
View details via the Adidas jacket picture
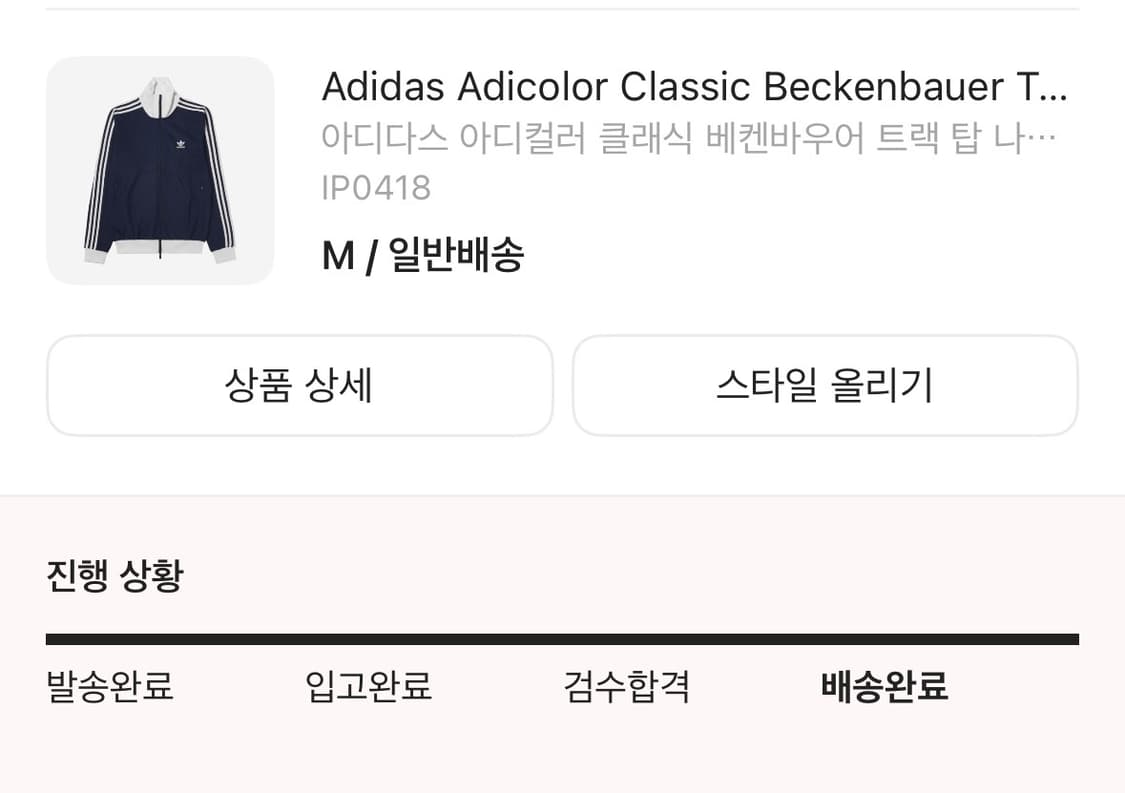[160, 170]
